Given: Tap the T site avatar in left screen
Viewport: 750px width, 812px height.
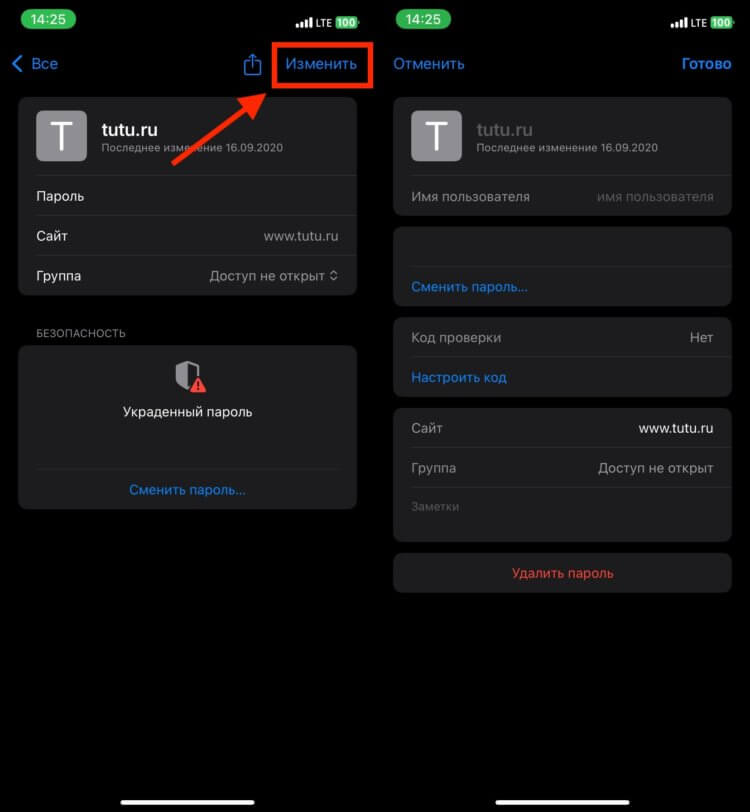Looking at the screenshot, I should click(61, 136).
